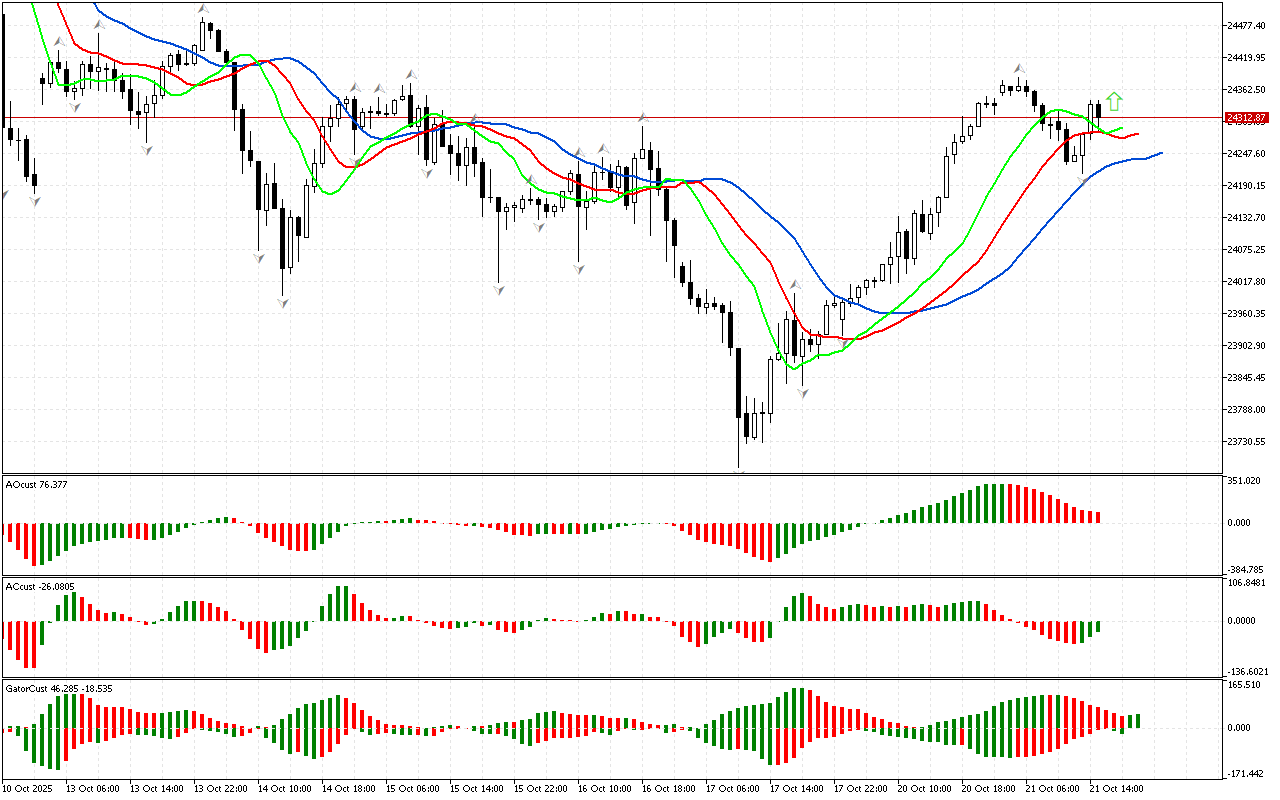The width and height of the screenshot is (1280, 800).
Task: Click the 24477.40 price scale value
Action: click(1245, 25)
